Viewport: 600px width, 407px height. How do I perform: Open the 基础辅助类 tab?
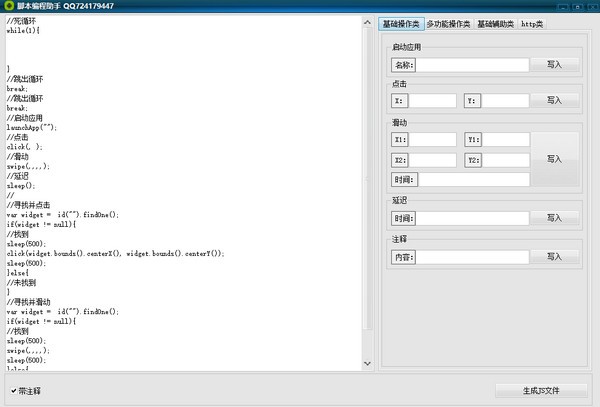click(496, 24)
